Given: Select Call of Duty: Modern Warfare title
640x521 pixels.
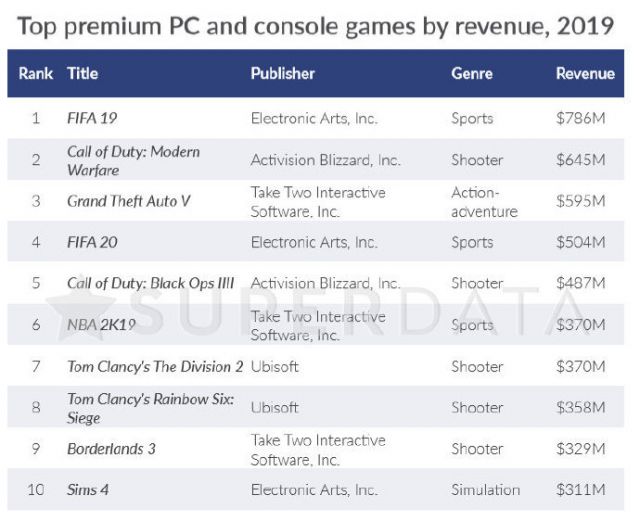Looking at the screenshot, I should click(133, 160).
